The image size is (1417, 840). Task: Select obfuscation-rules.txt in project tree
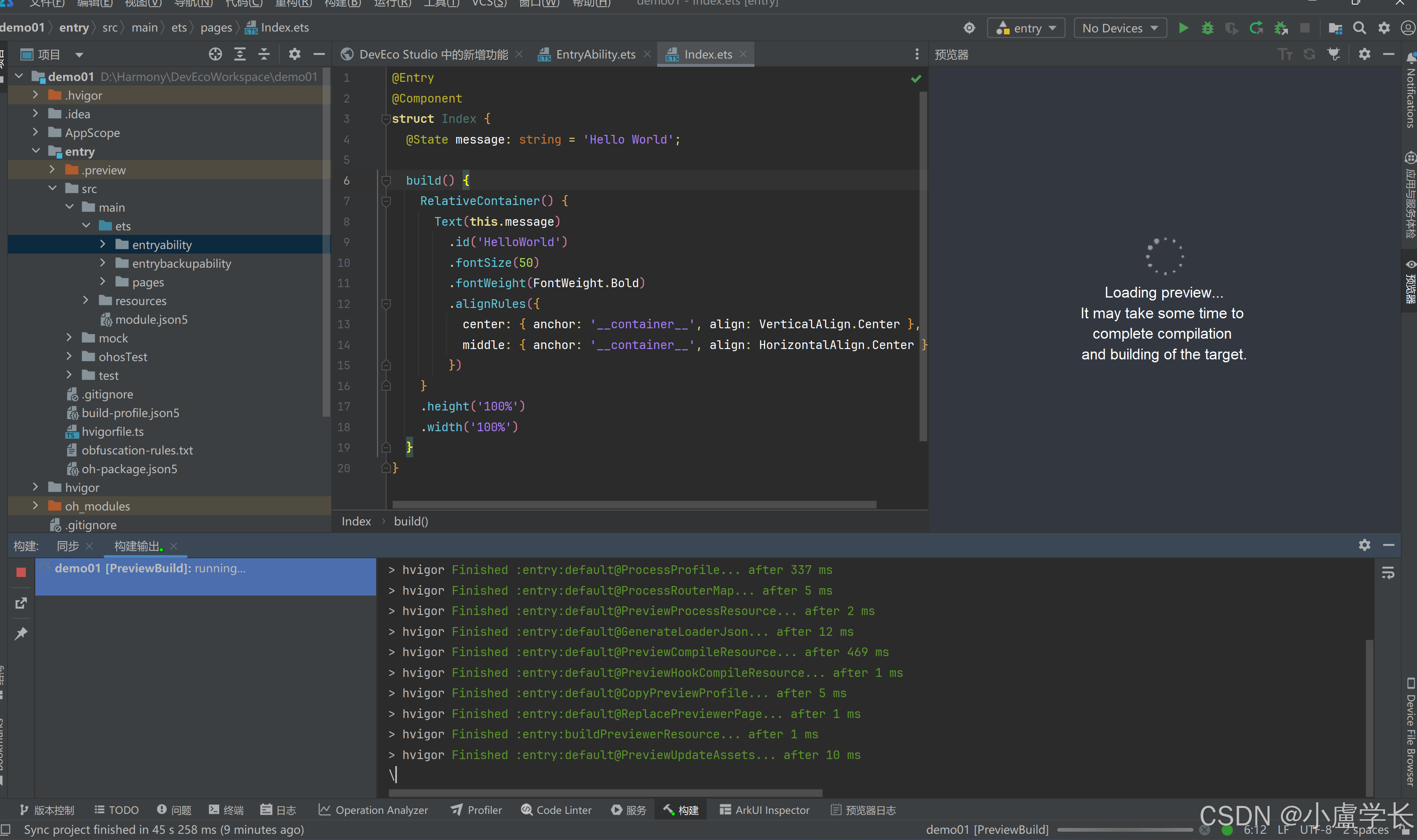[x=137, y=450]
